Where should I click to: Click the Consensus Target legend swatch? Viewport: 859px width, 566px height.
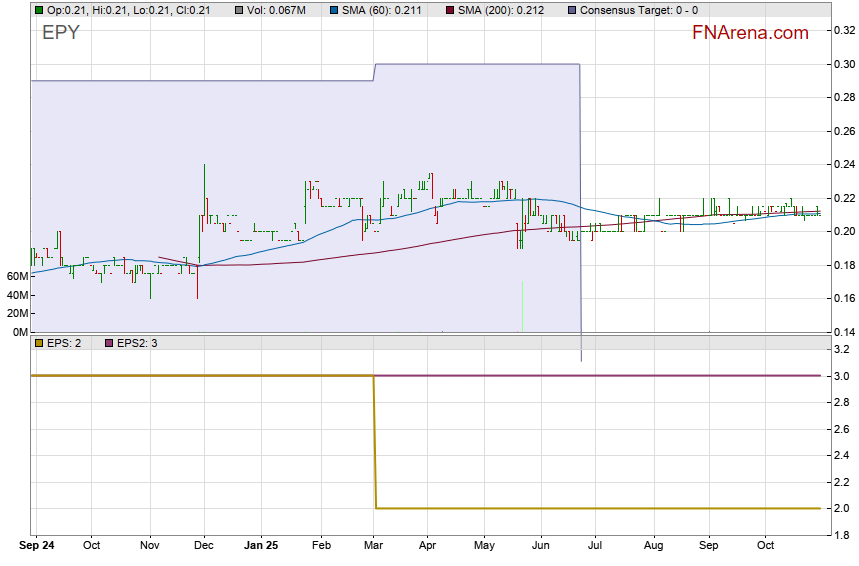pyautogui.click(x=571, y=10)
